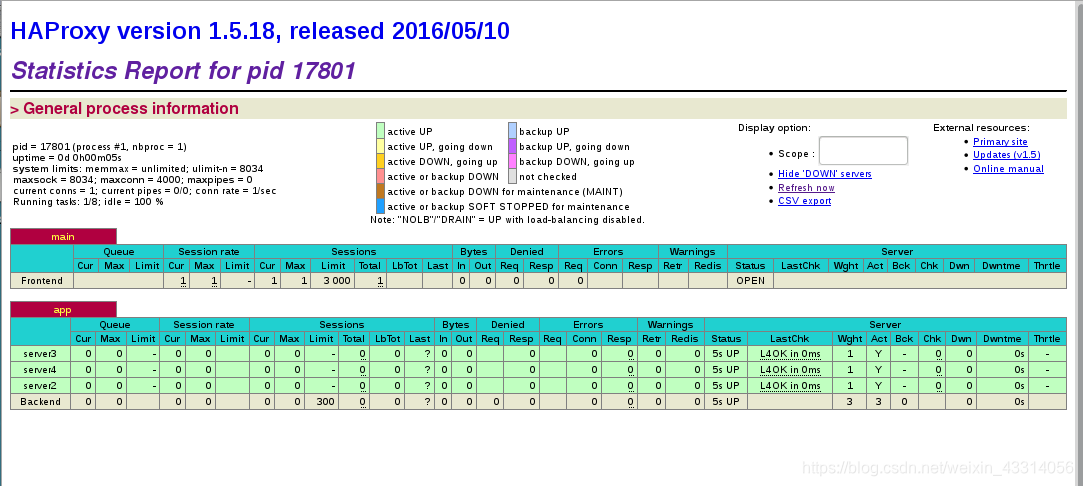Click the active DOWN, going up color box
This screenshot has height=486, width=1083.
coord(381,161)
